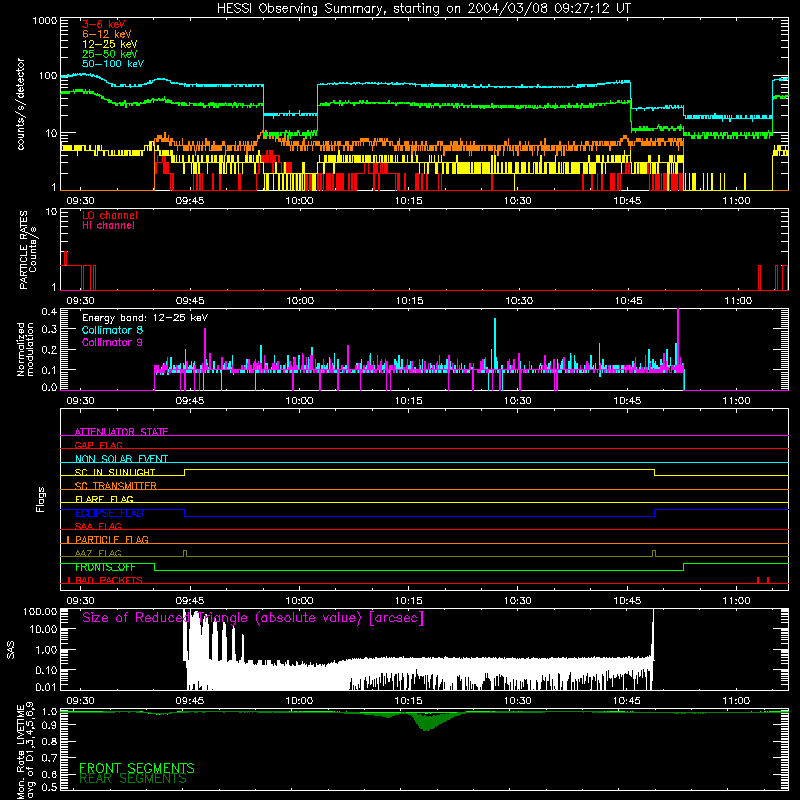
Task: Select the Collimator 9 legend label
Action: (x=112, y=342)
